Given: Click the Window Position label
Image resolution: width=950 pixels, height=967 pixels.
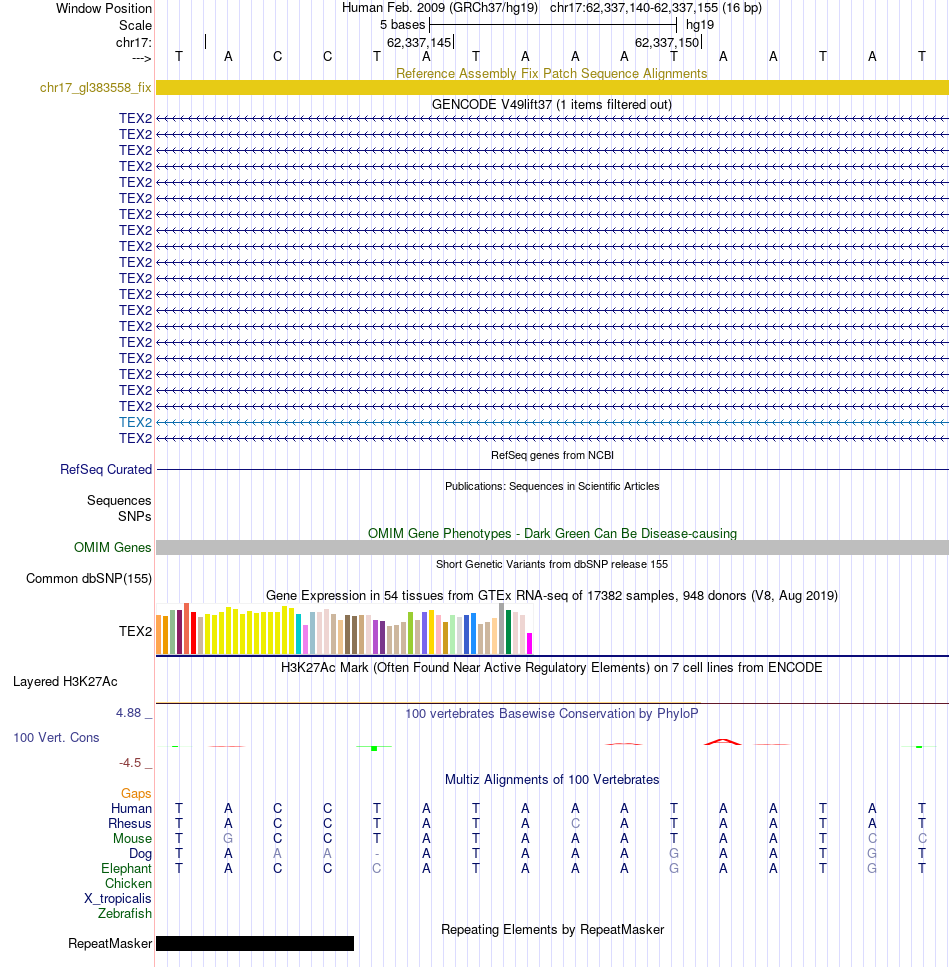Looking at the screenshot, I should (104, 9).
